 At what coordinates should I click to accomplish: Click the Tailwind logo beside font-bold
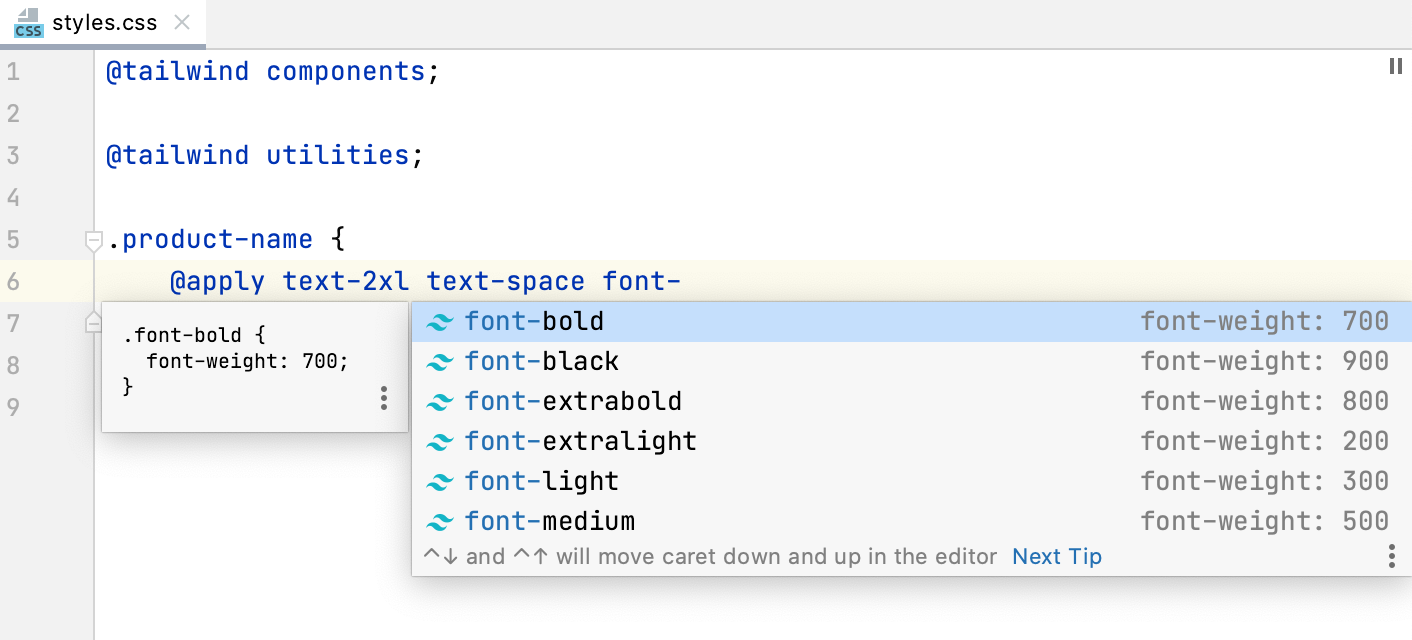pos(440,321)
